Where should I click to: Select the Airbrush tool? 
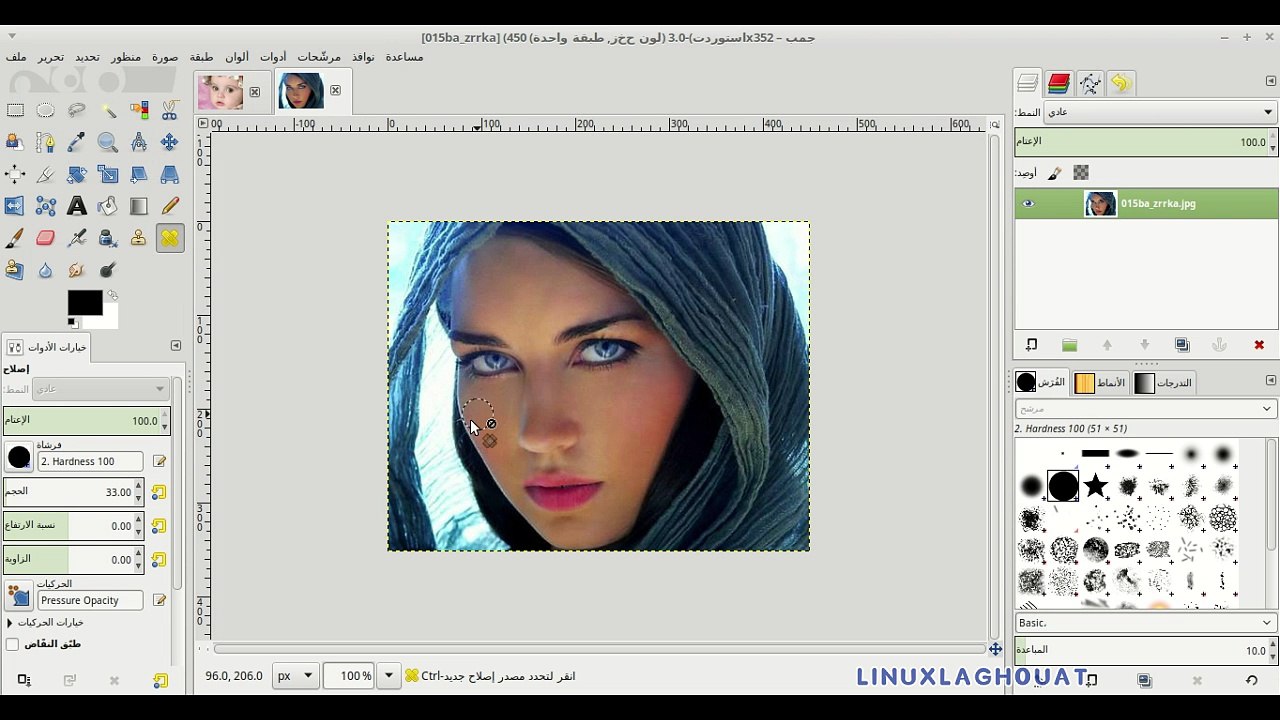pyautogui.click(x=77, y=238)
